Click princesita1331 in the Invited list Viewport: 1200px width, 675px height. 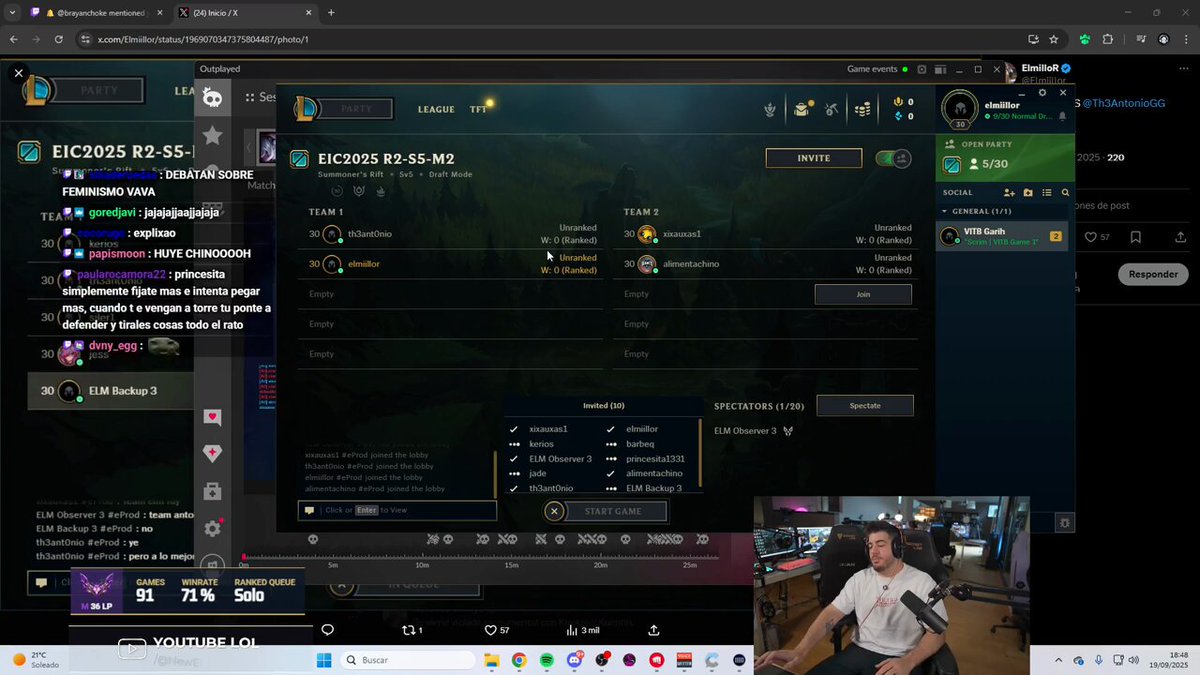[655, 459]
